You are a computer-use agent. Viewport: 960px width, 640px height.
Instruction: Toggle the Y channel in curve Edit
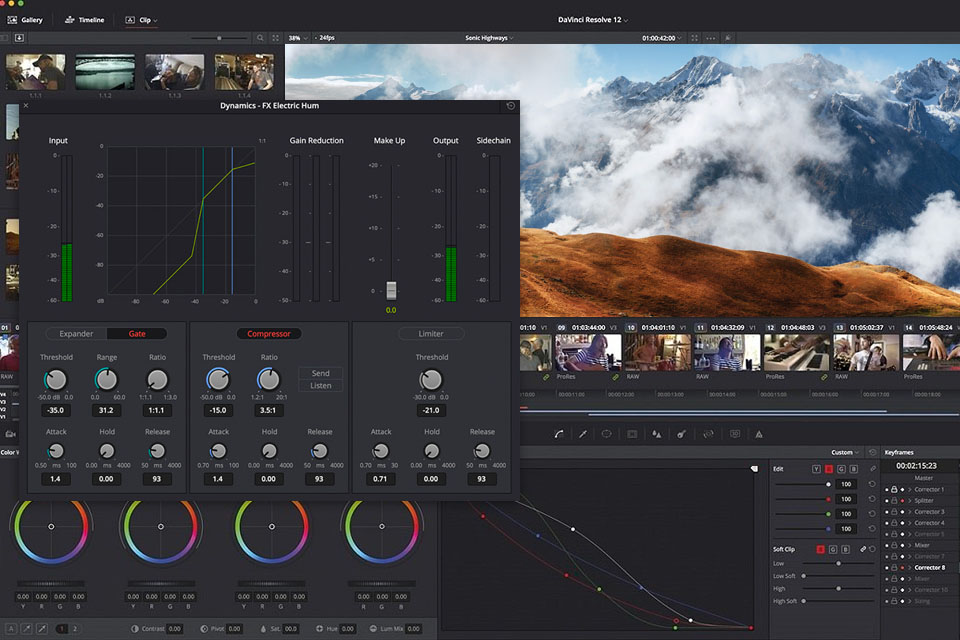(816, 469)
